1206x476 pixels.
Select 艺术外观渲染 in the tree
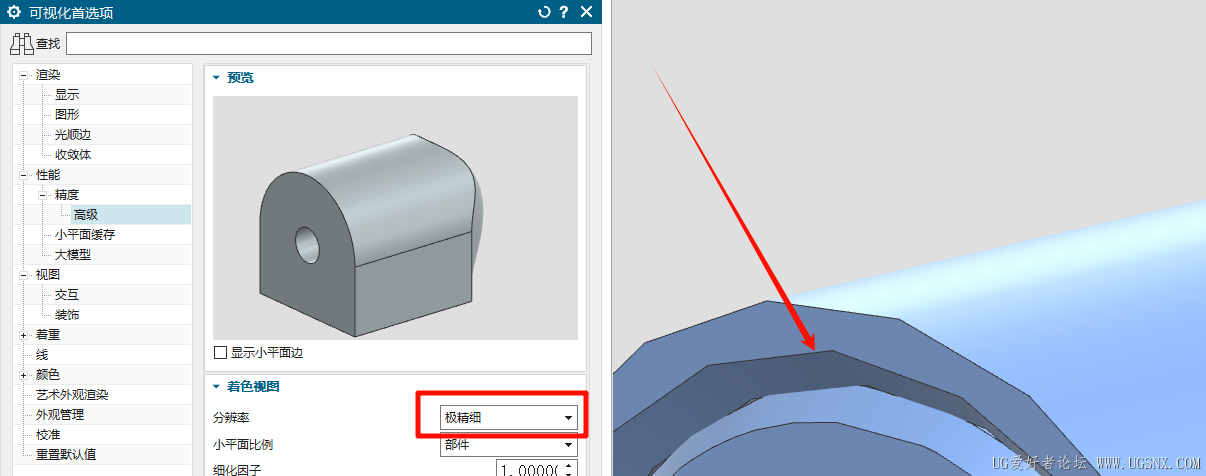72,394
